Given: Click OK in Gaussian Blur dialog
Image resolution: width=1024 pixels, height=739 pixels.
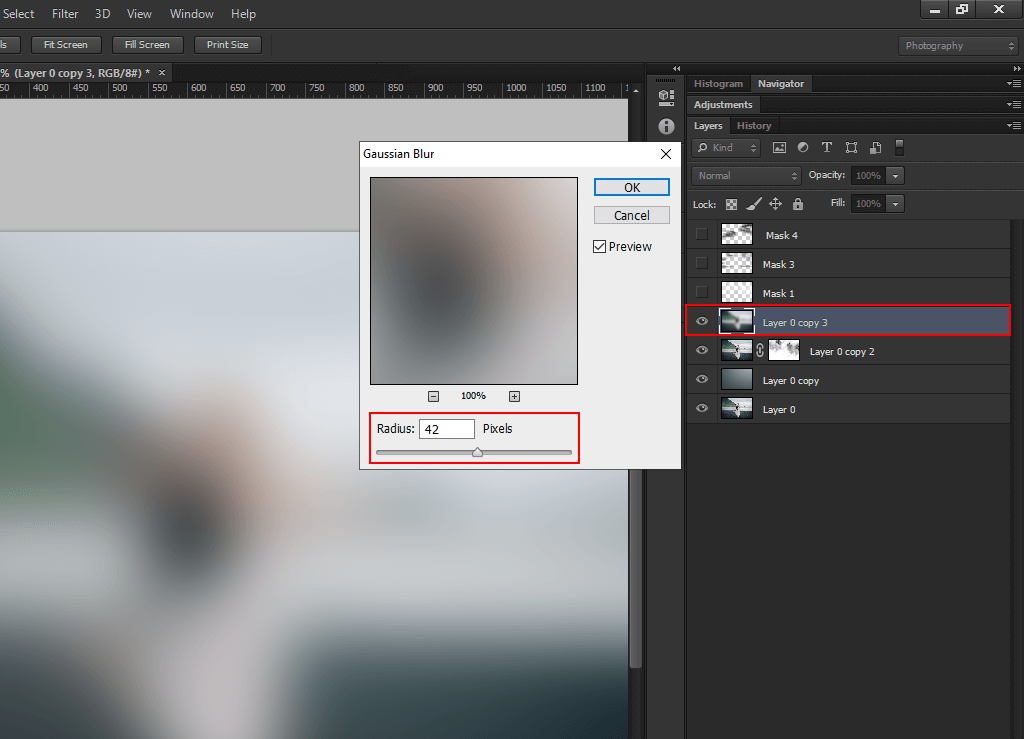Looking at the screenshot, I should click(x=632, y=187).
